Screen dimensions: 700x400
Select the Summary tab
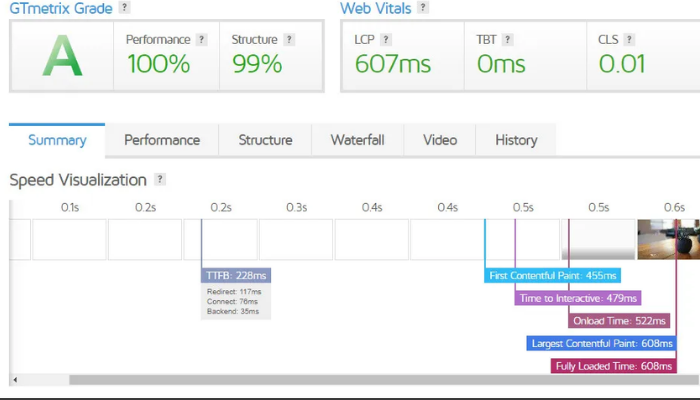click(57, 140)
